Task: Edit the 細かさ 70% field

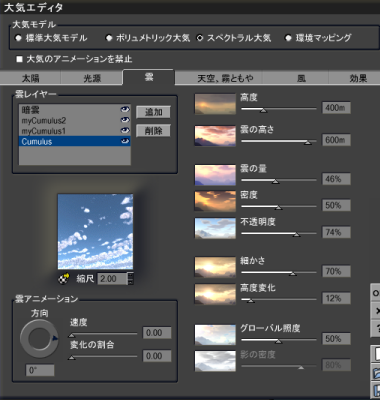Action: pos(336,271)
